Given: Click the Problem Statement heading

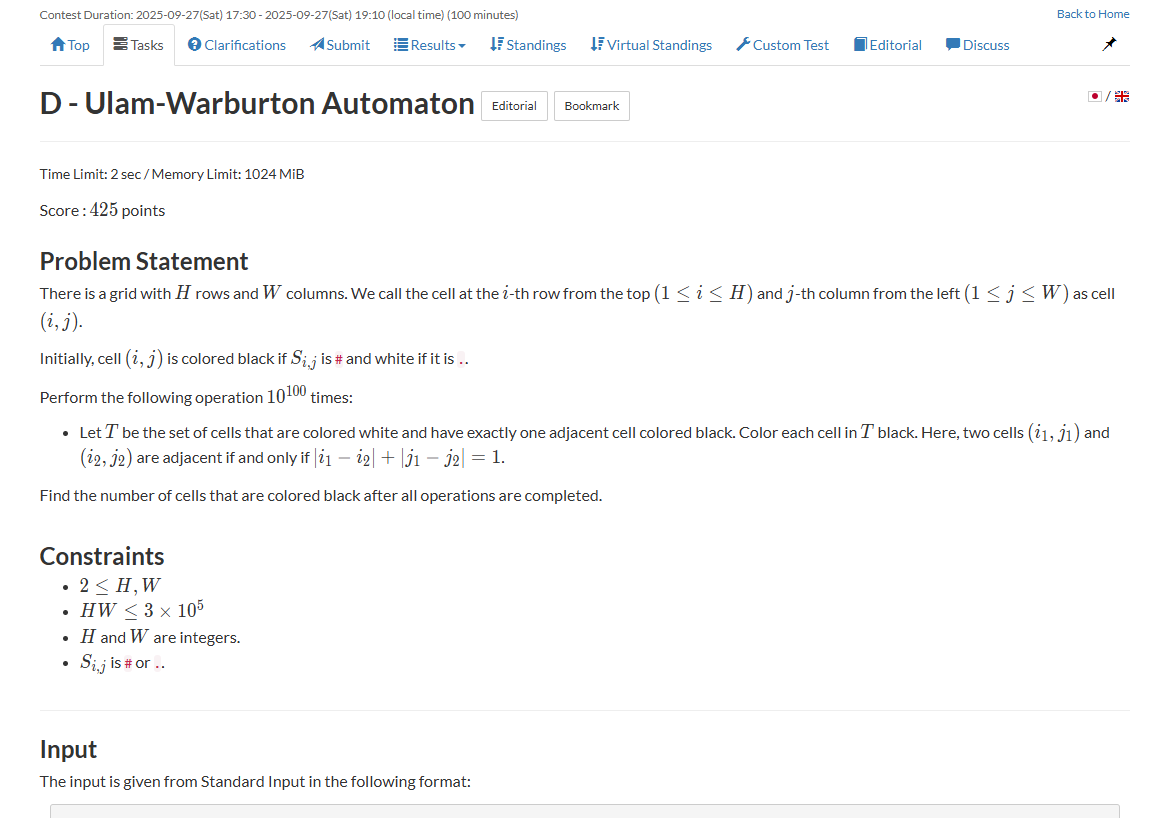Looking at the screenshot, I should [x=143, y=261].
